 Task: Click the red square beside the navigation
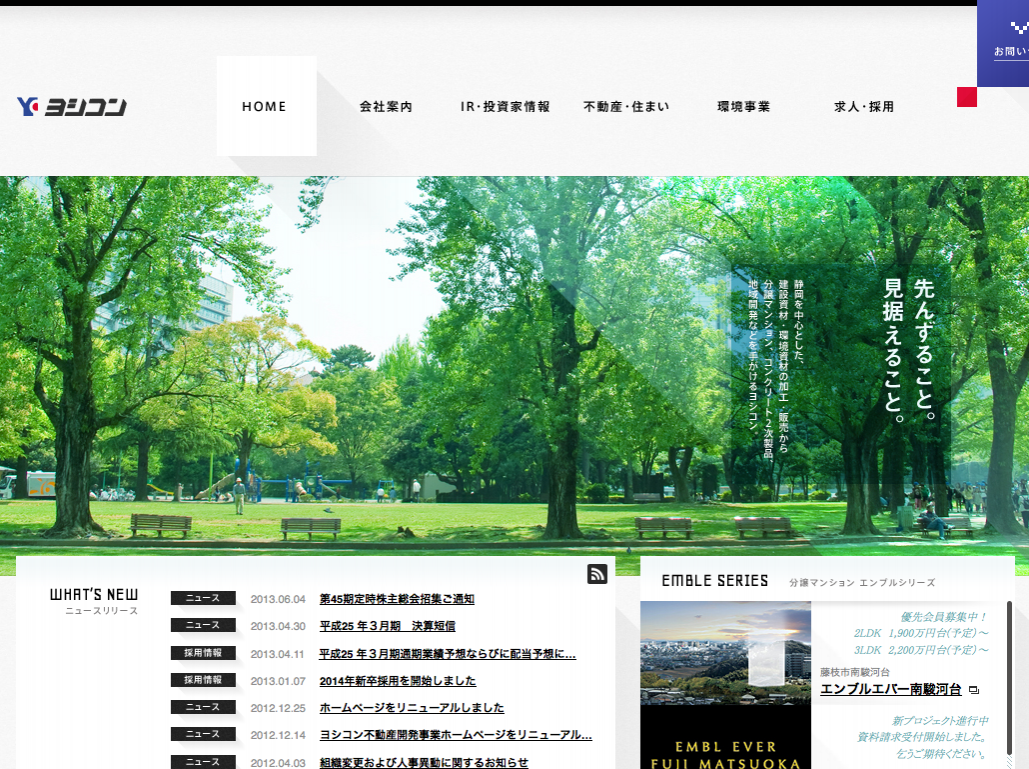pyautogui.click(x=966, y=97)
